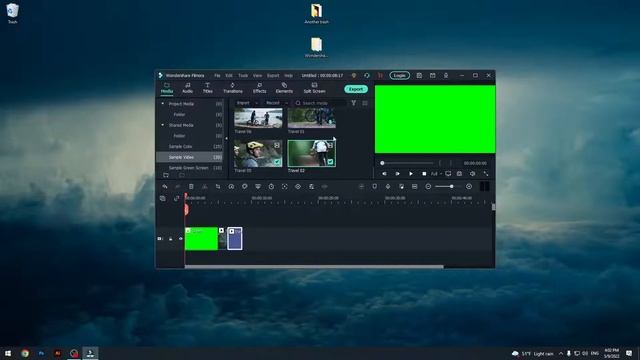Click the timer duration icon in timeline toolbar
This screenshot has width=640, height=360.
pos(271,187)
